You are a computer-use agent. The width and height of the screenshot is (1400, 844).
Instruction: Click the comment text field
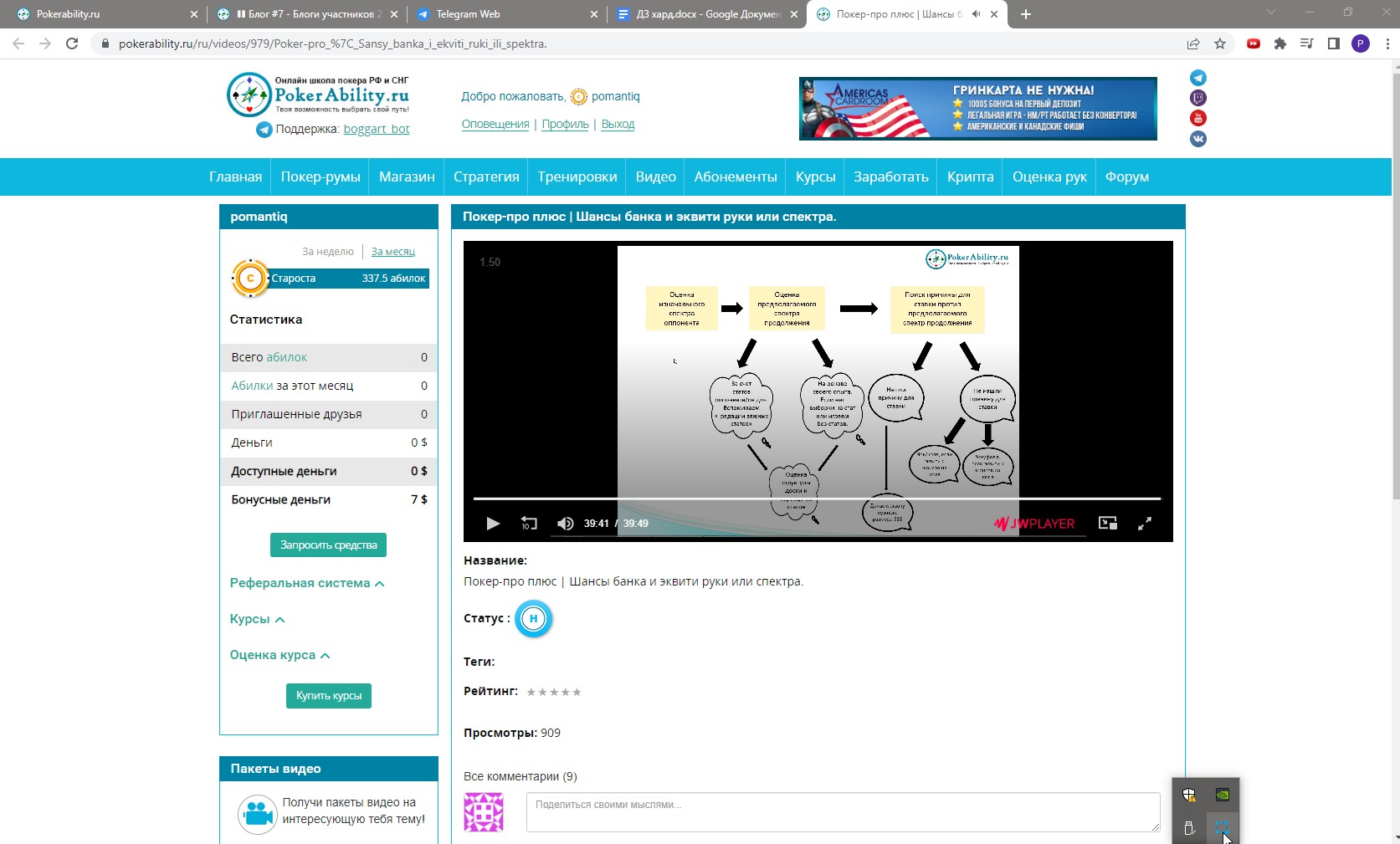click(843, 812)
